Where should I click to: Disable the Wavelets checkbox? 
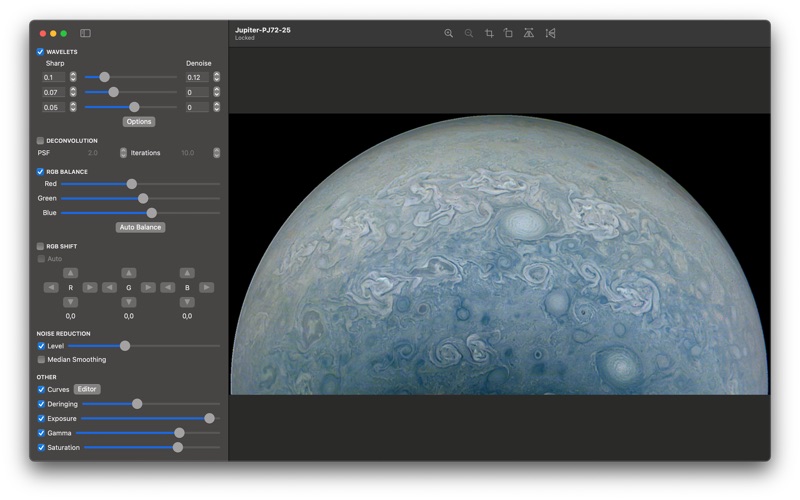[x=40, y=52]
